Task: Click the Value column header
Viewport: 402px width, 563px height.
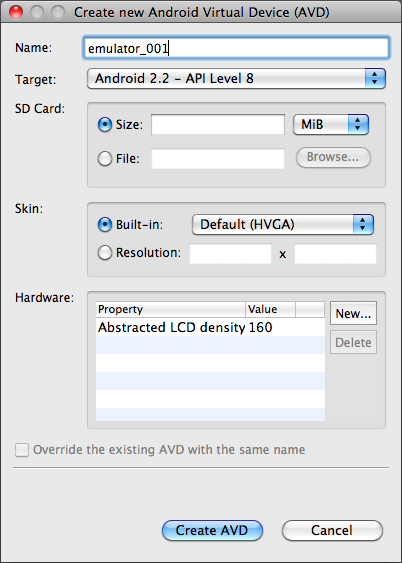Action: (x=270, y=309)
